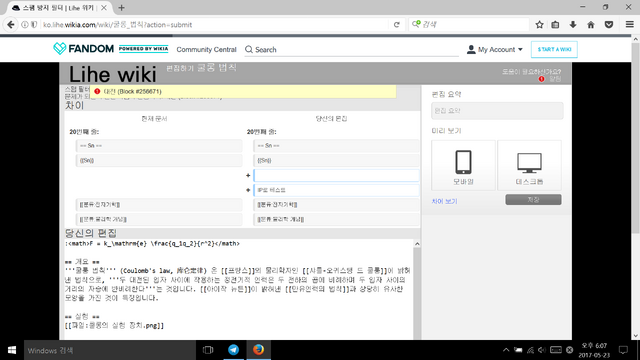640x360 pixels.
Task: Click the edit area scrollbar up arrow
Action: tap(417, 244)
